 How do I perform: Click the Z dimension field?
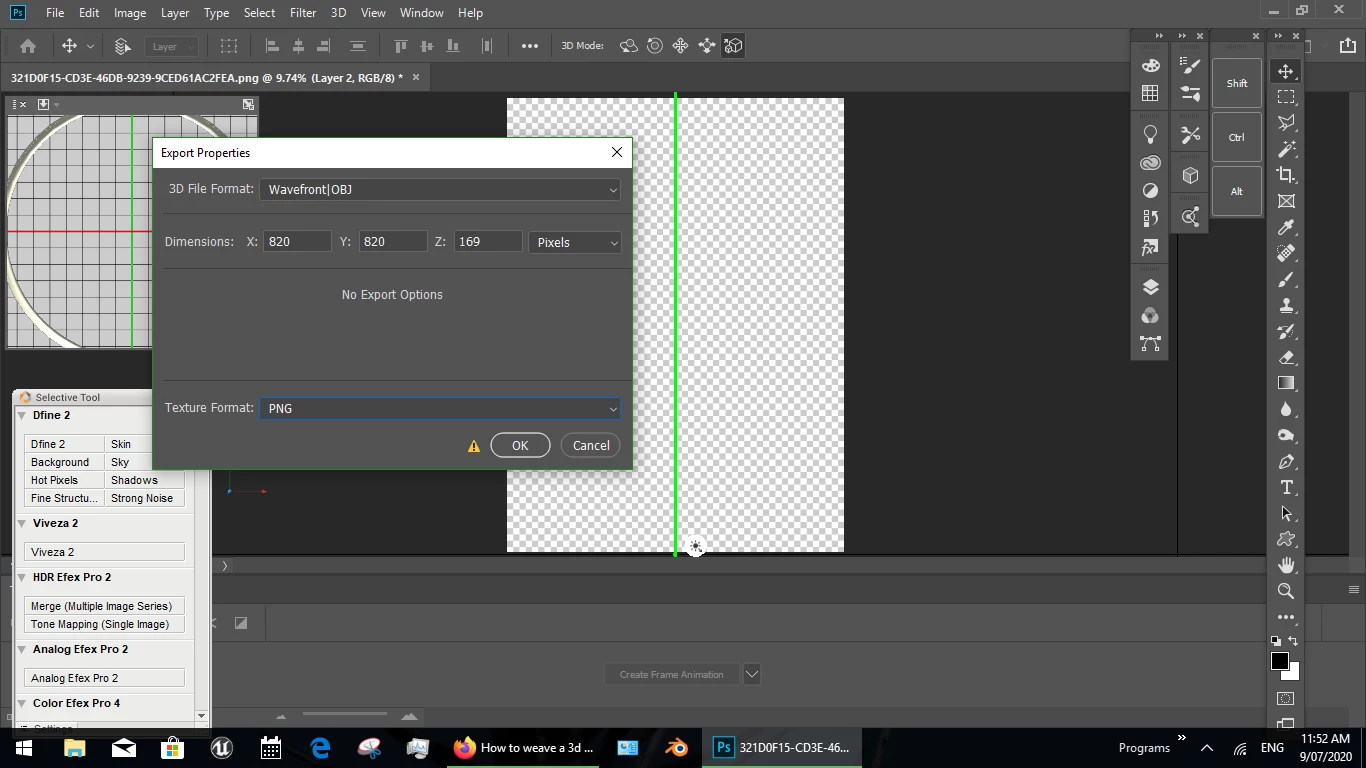(x=488, y=242)
